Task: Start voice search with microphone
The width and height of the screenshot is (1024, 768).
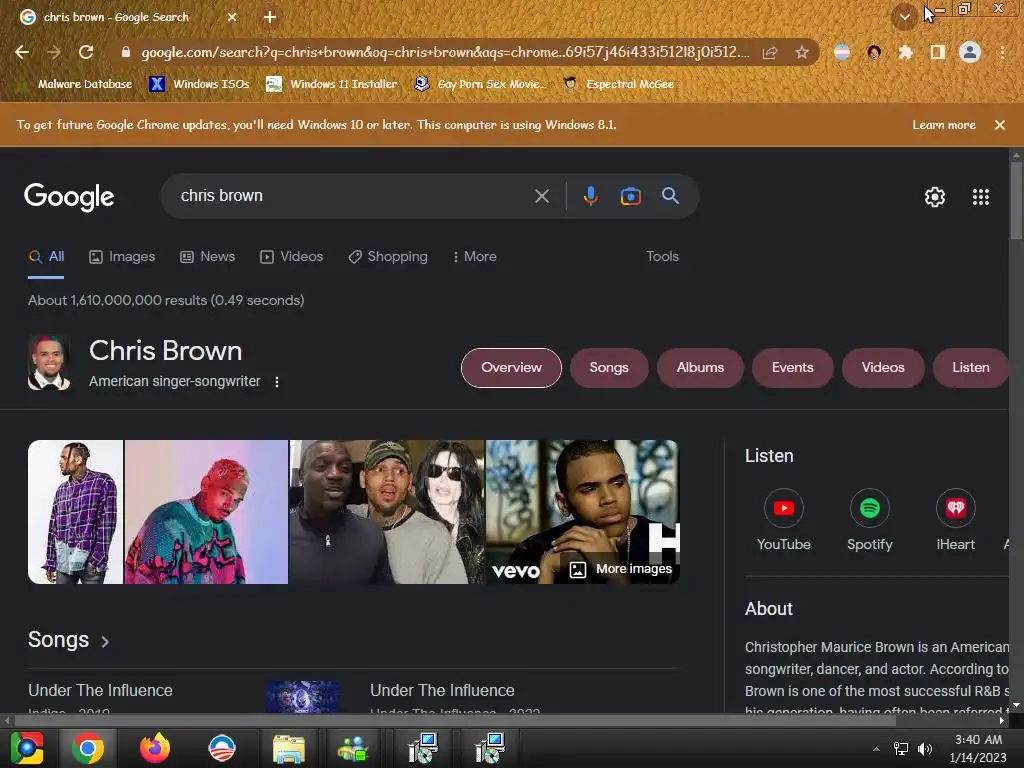Action: click(x=590, y=196)
